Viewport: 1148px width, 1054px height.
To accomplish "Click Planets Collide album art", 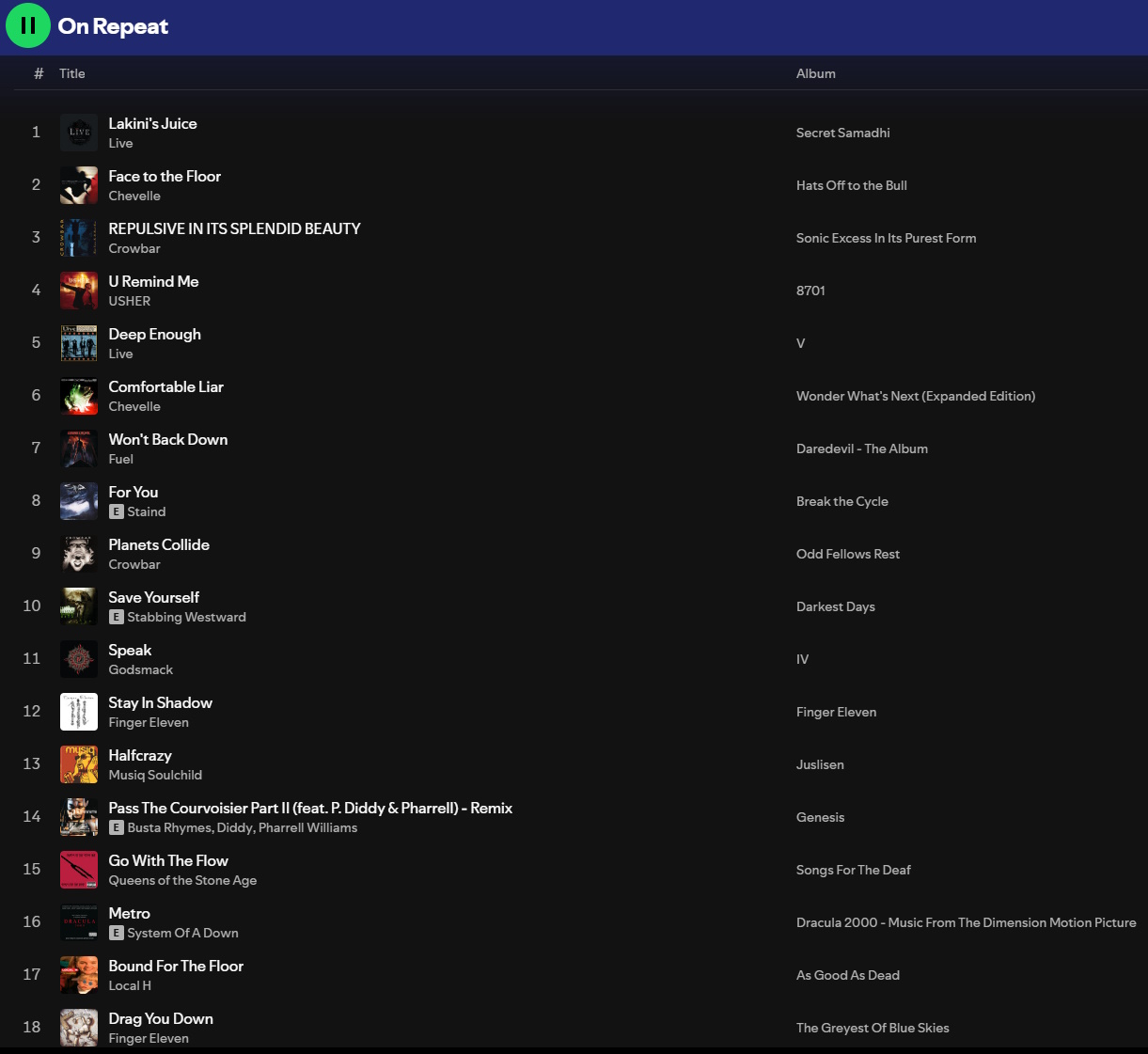I will 79,554.
